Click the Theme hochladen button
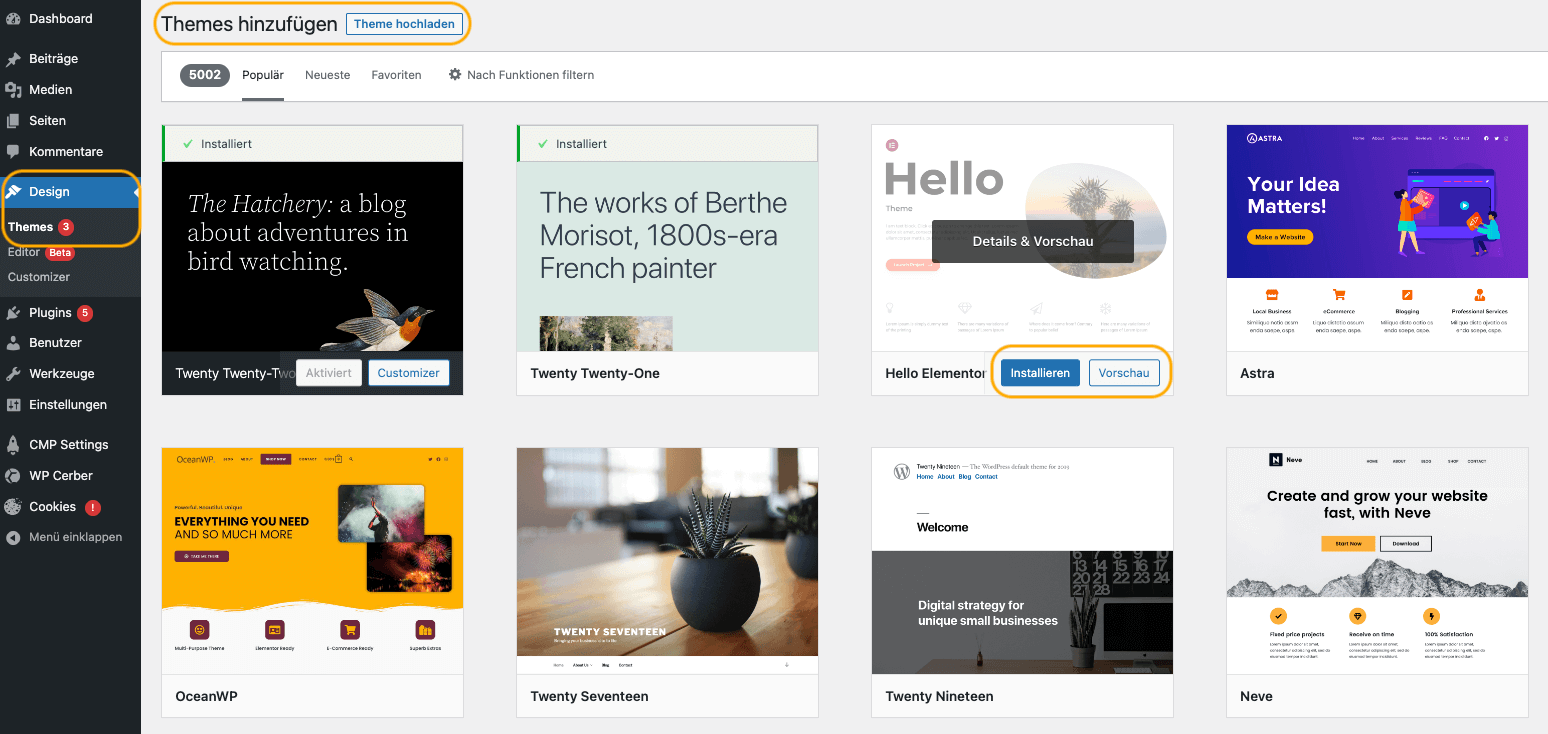The height and width of the screenshot is (734, 1548). coord(404,24)
